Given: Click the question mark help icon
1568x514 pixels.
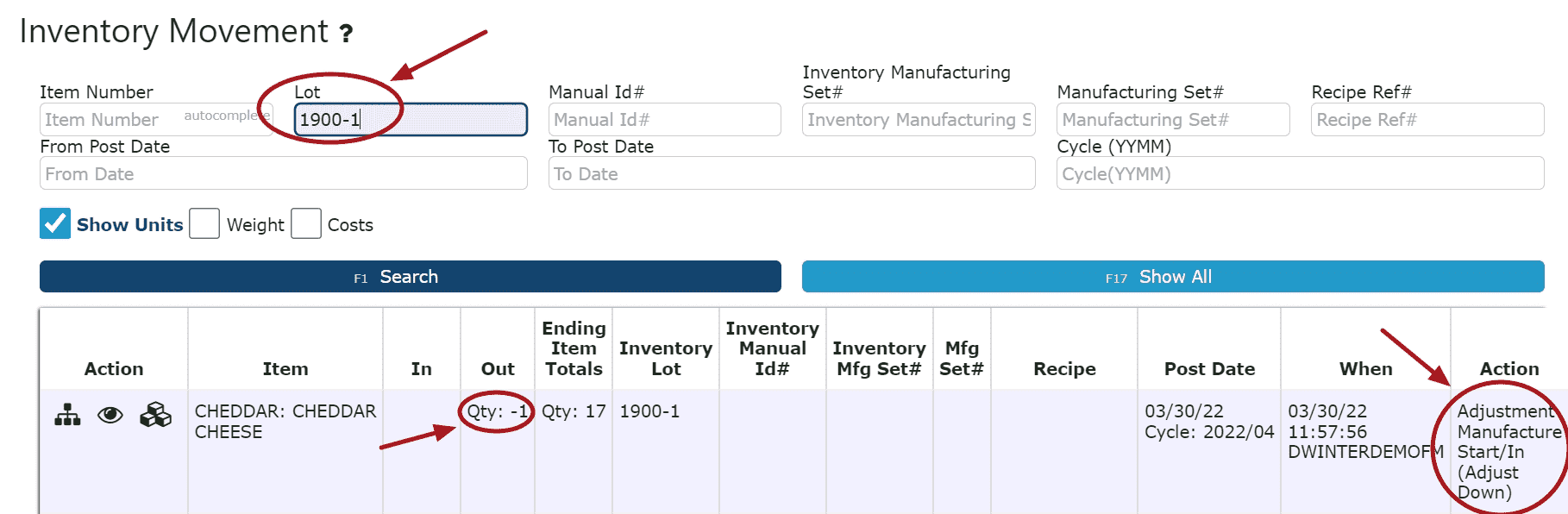Looking at the screenshot, I should pyautogui.click(x=346, y=34).
